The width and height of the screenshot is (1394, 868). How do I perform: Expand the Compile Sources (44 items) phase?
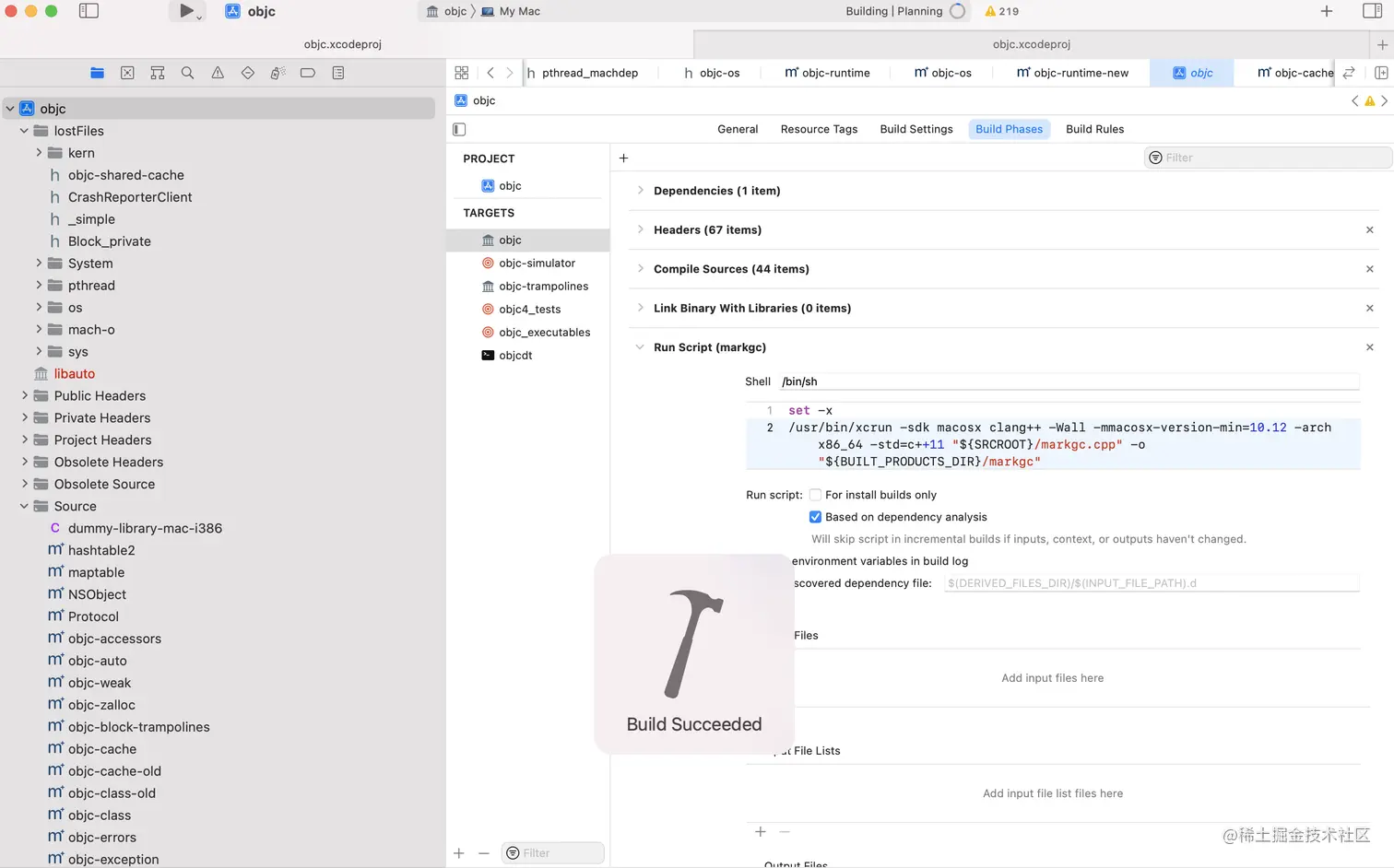640,269
